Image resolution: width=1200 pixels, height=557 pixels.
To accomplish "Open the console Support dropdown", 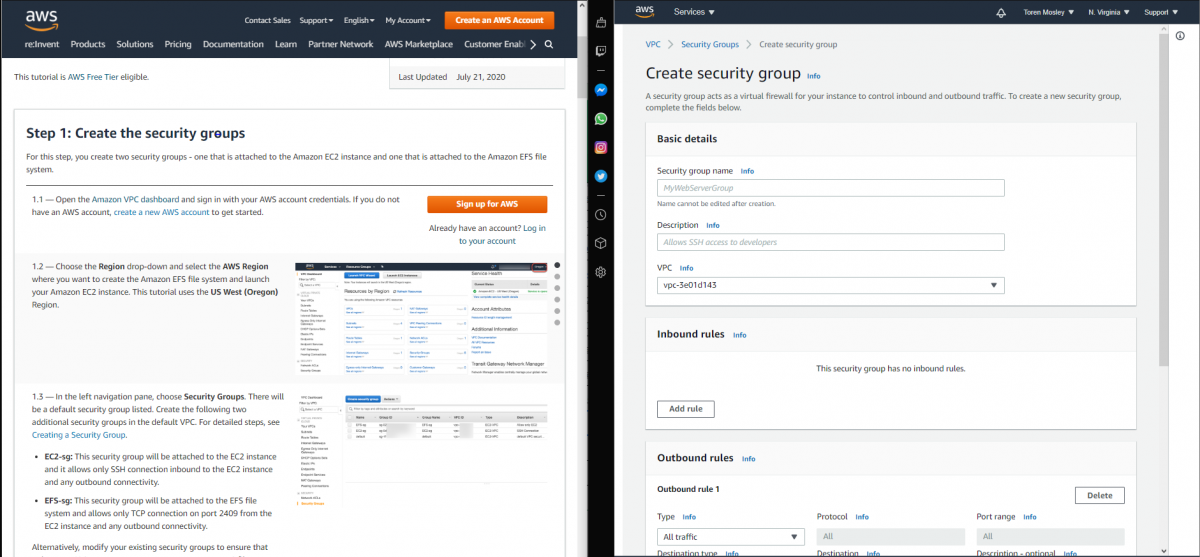I will (x=1159, y=12).
